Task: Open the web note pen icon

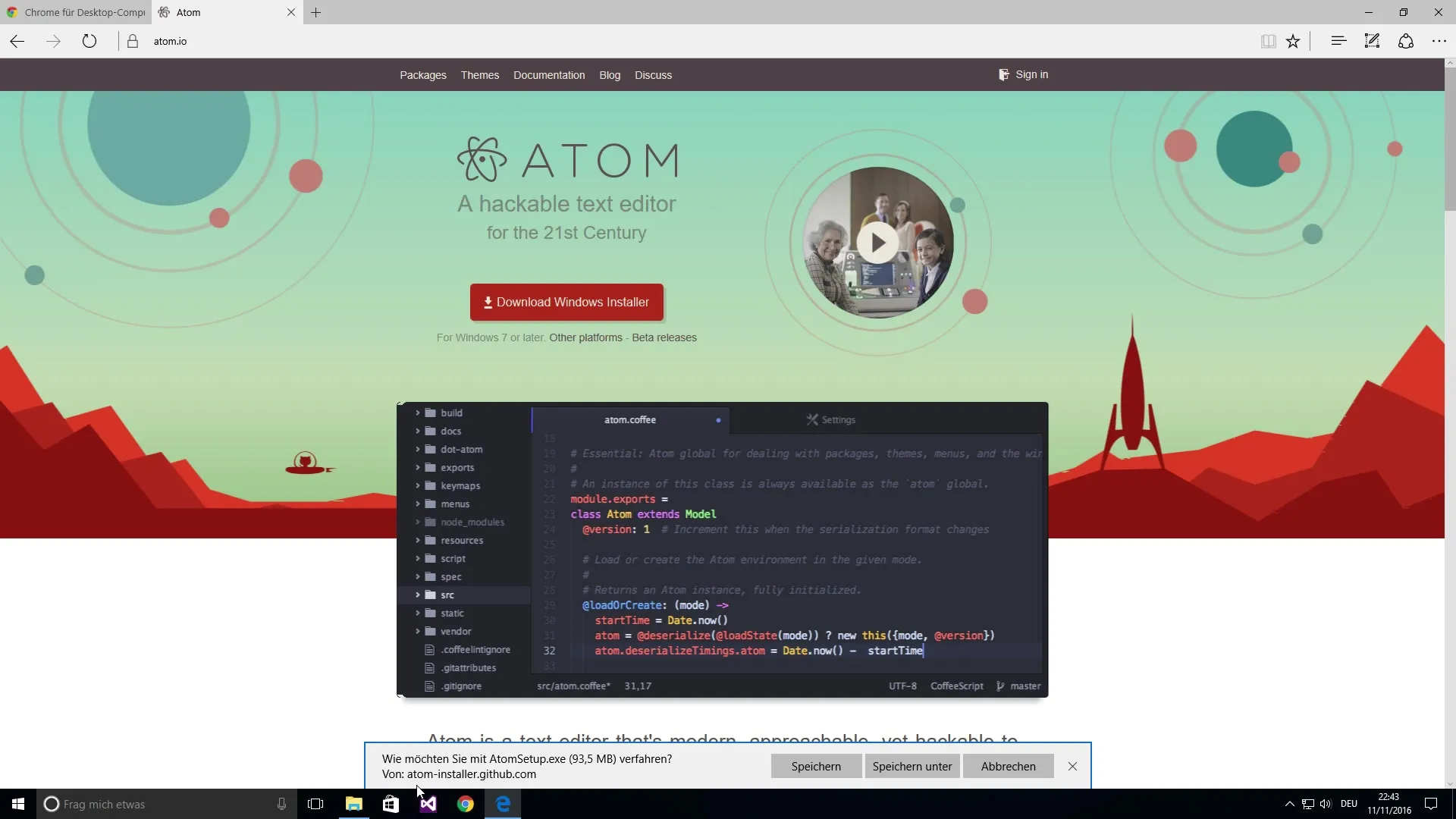Action: click(1372, 41)
